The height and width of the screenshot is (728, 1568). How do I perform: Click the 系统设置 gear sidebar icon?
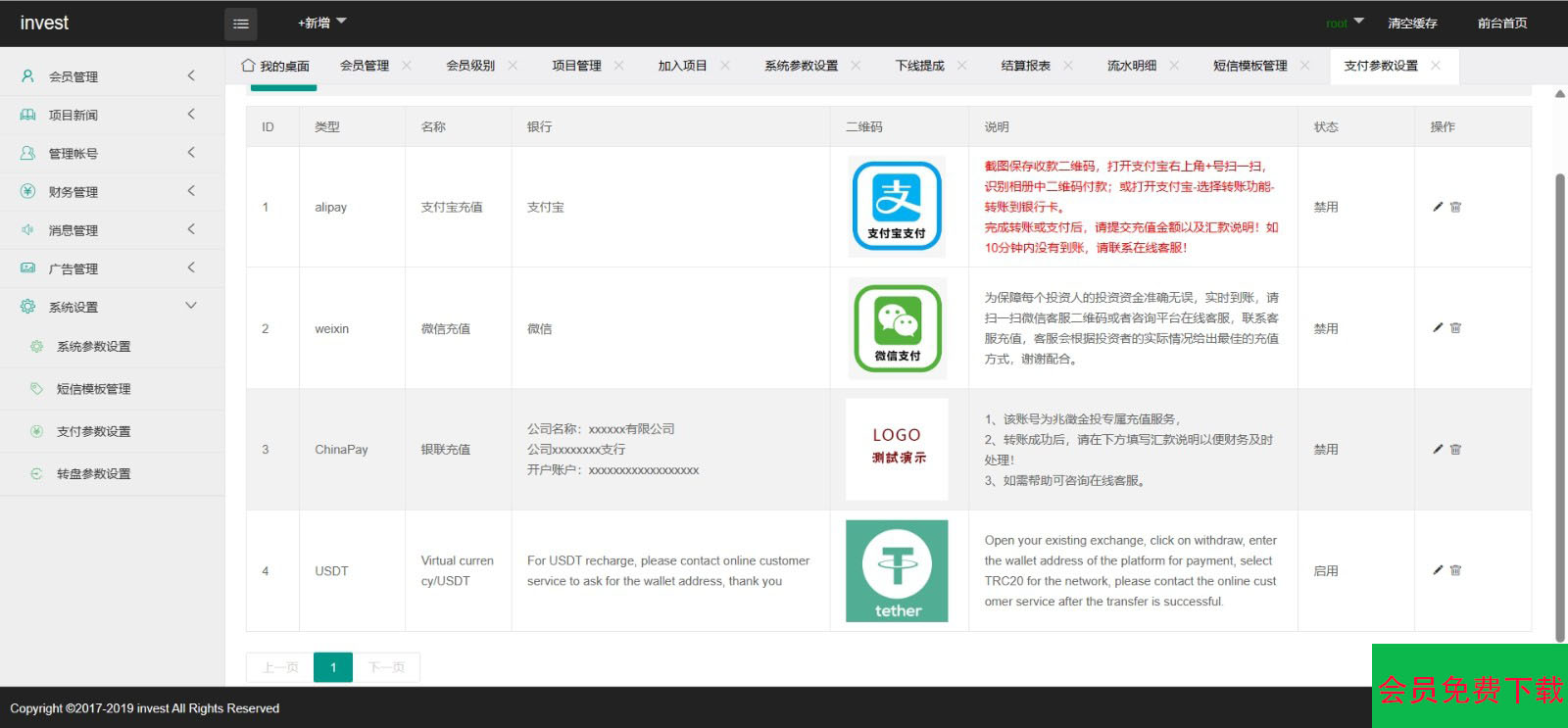coord(27,306)
